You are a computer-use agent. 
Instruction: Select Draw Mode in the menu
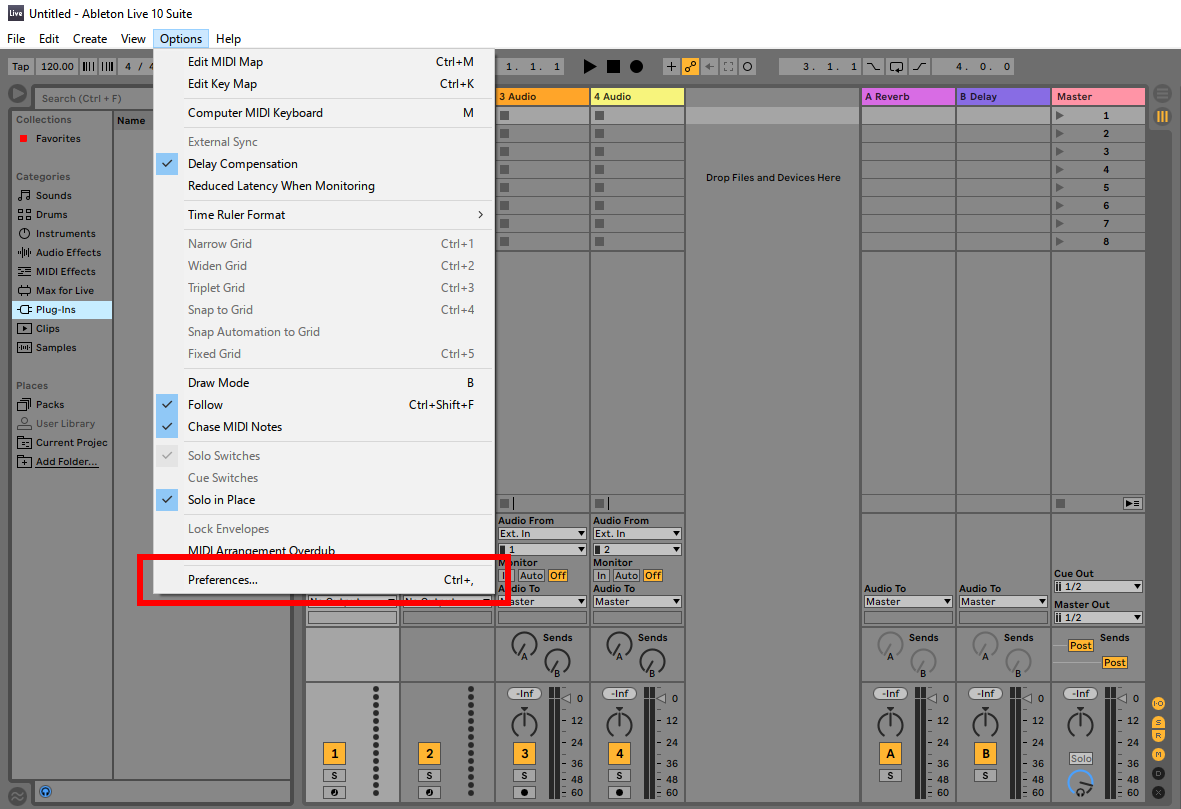[324, 383]
